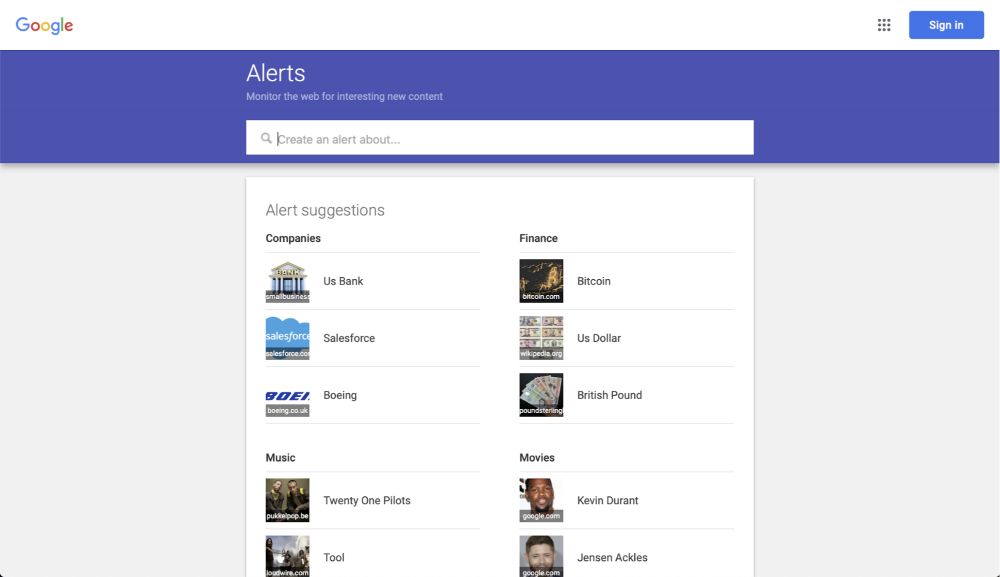Click the Twenty One Pilots thumbnail
This screenshot has width=1000, height=577.
[x=287, y=500]
